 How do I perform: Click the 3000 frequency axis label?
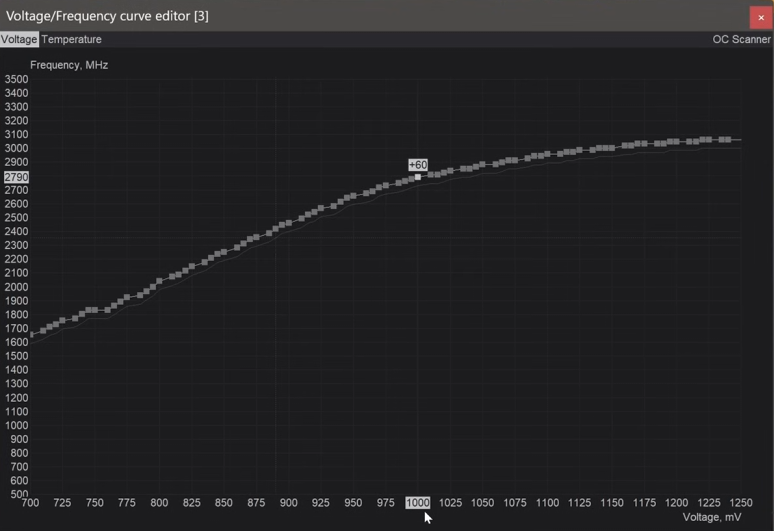click(x=16, y=148)
